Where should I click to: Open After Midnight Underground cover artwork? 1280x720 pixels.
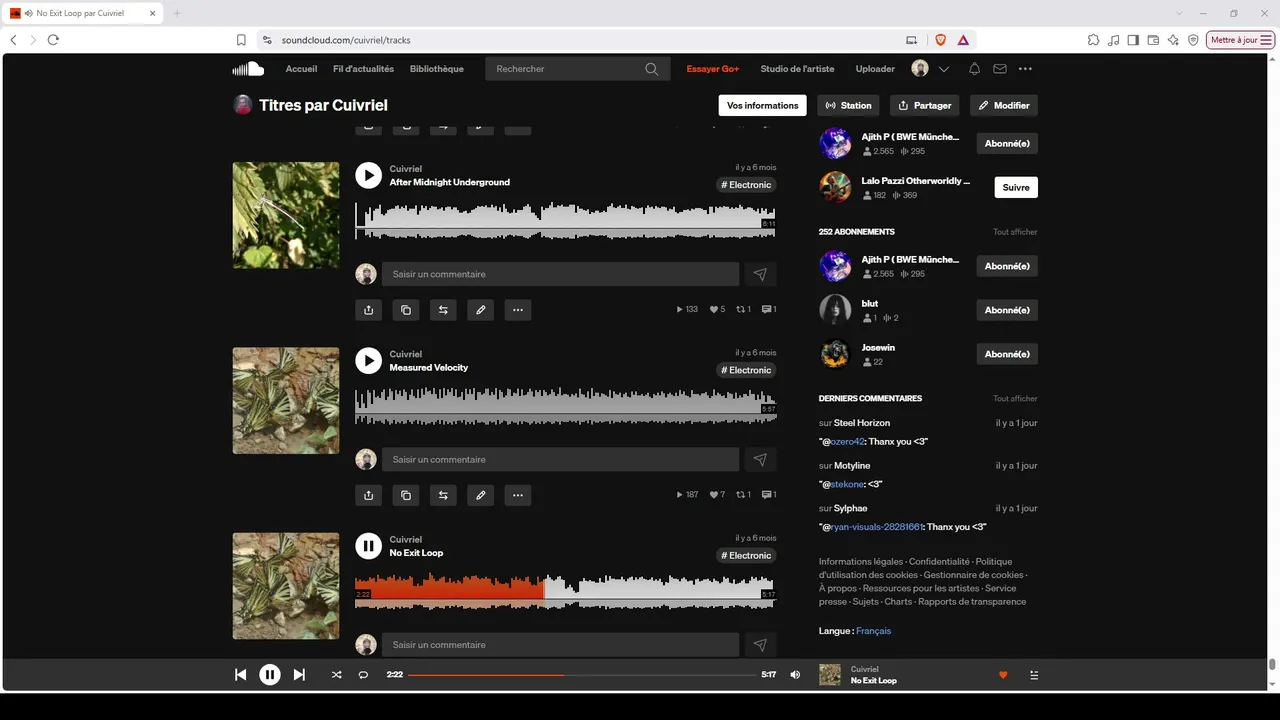coord(286,215)
